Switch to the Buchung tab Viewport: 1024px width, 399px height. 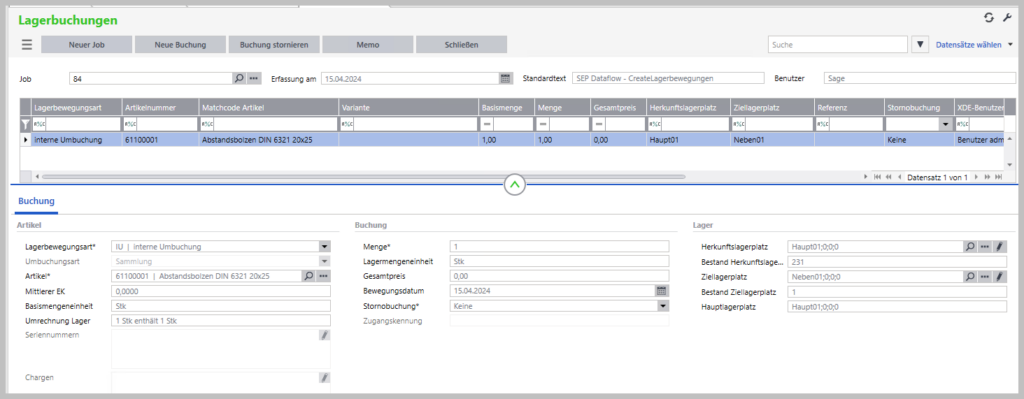36,201
